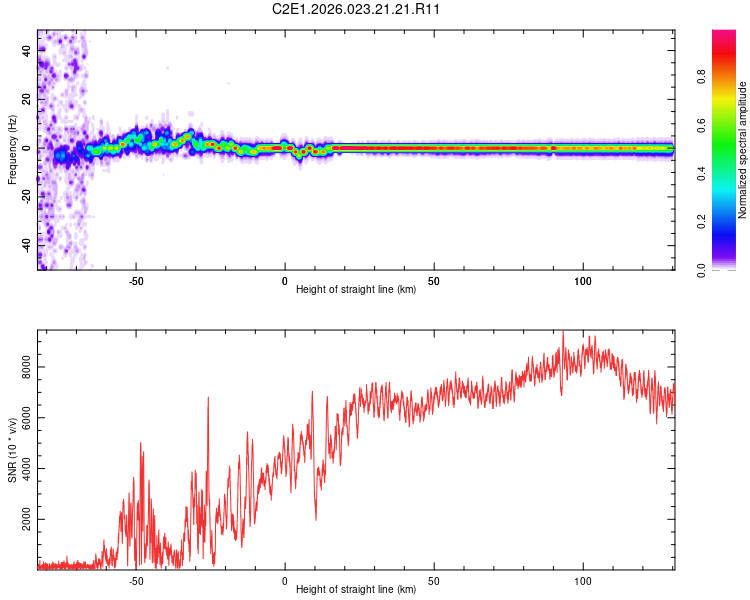Select the 'Frequency (Hz)' y-axis label

tap(12, 150)
